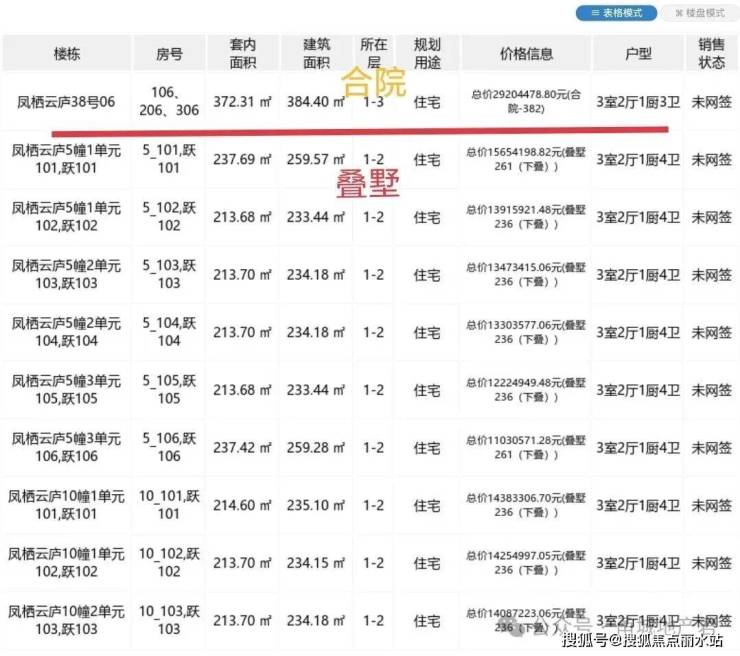Switch to 表格模式 table view

click(616, 13)
